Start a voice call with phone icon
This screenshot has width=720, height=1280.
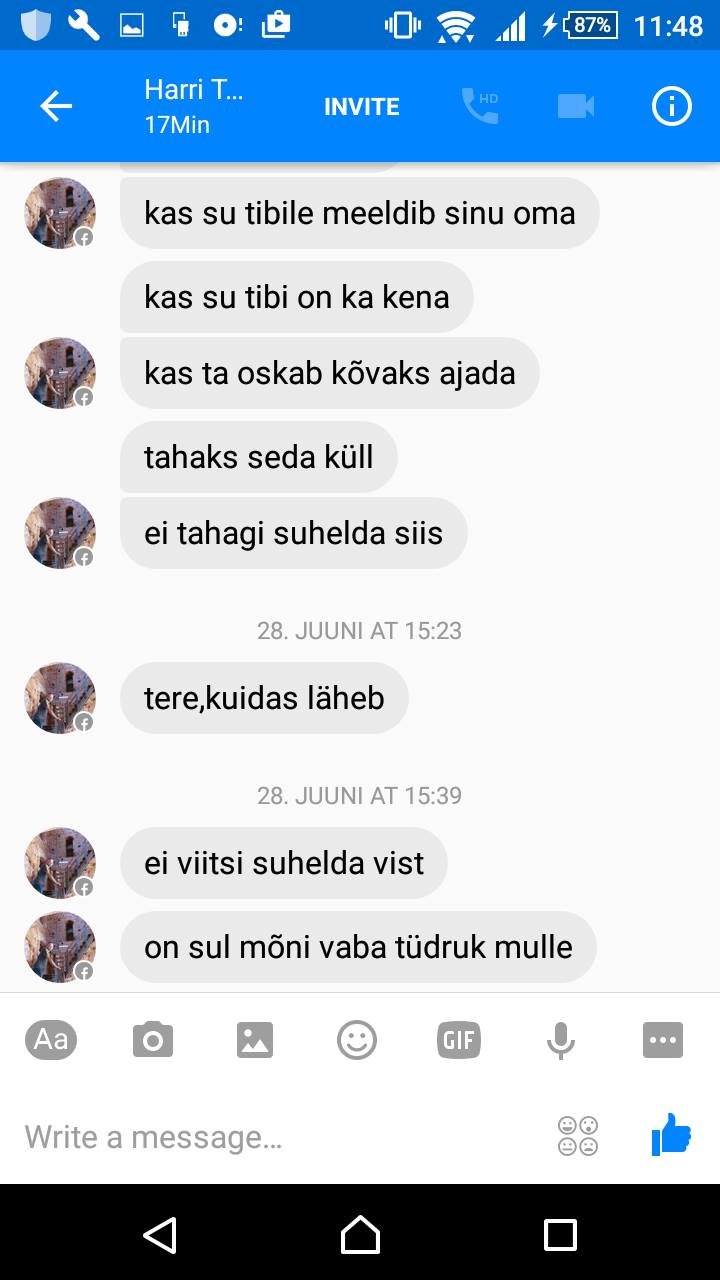pyautogui.click(x=479, y=106)
